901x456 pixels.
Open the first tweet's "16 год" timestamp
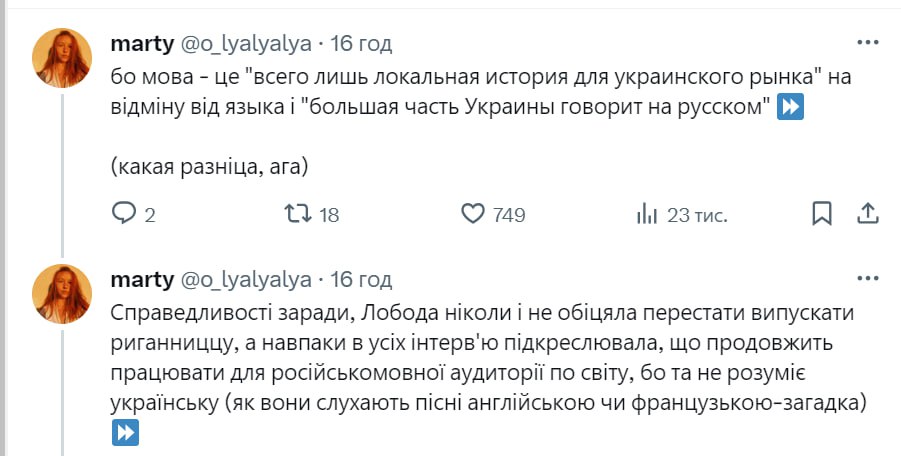click(361, 43)
